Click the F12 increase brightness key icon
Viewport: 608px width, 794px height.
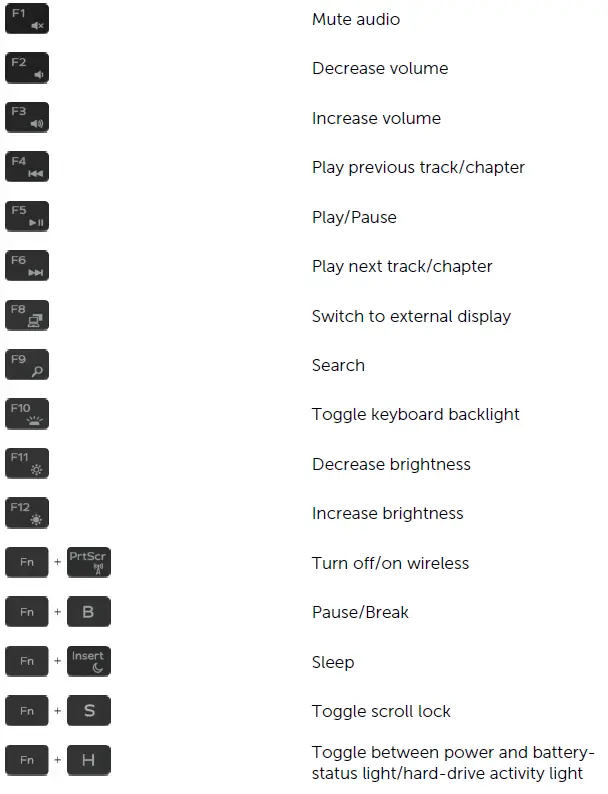click(27, 513)
